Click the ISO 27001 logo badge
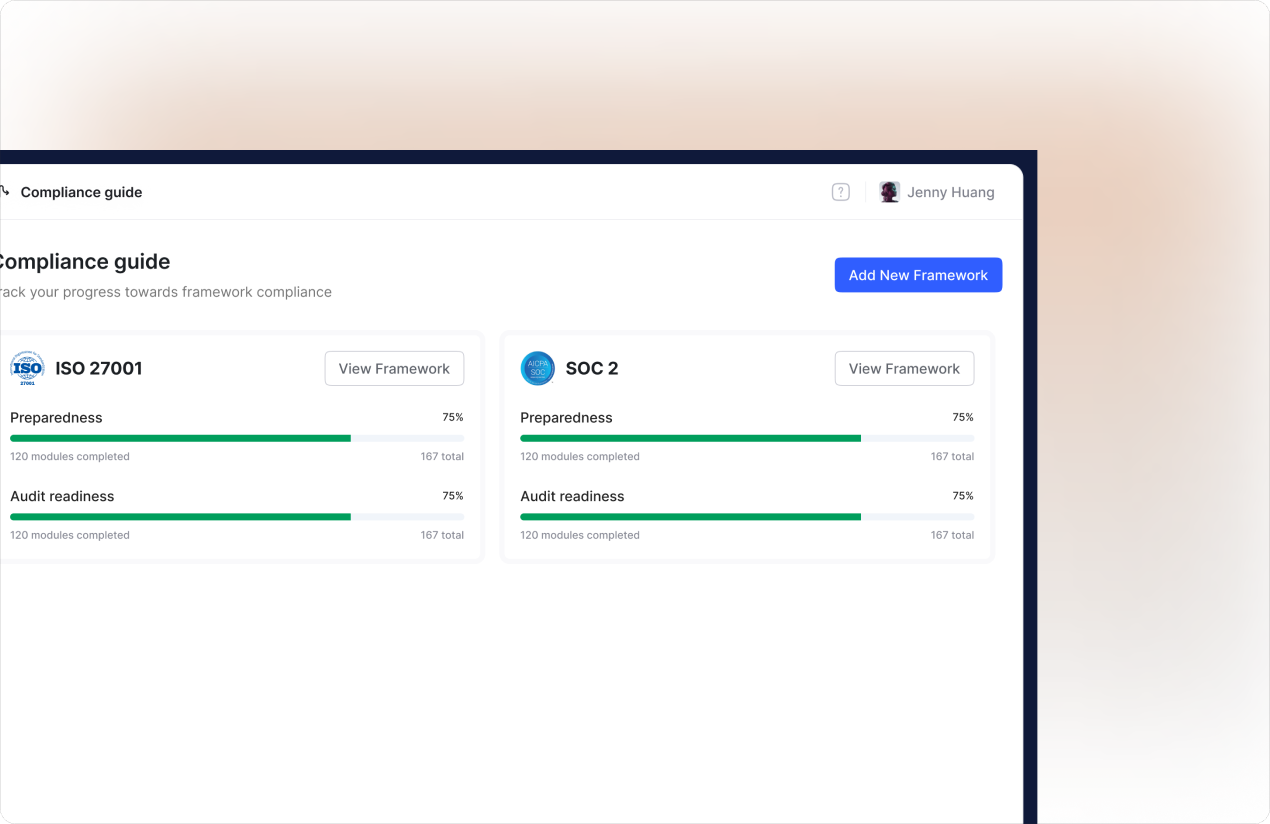This screenshot has width=1270, height=824. click(x=27, y=368)
